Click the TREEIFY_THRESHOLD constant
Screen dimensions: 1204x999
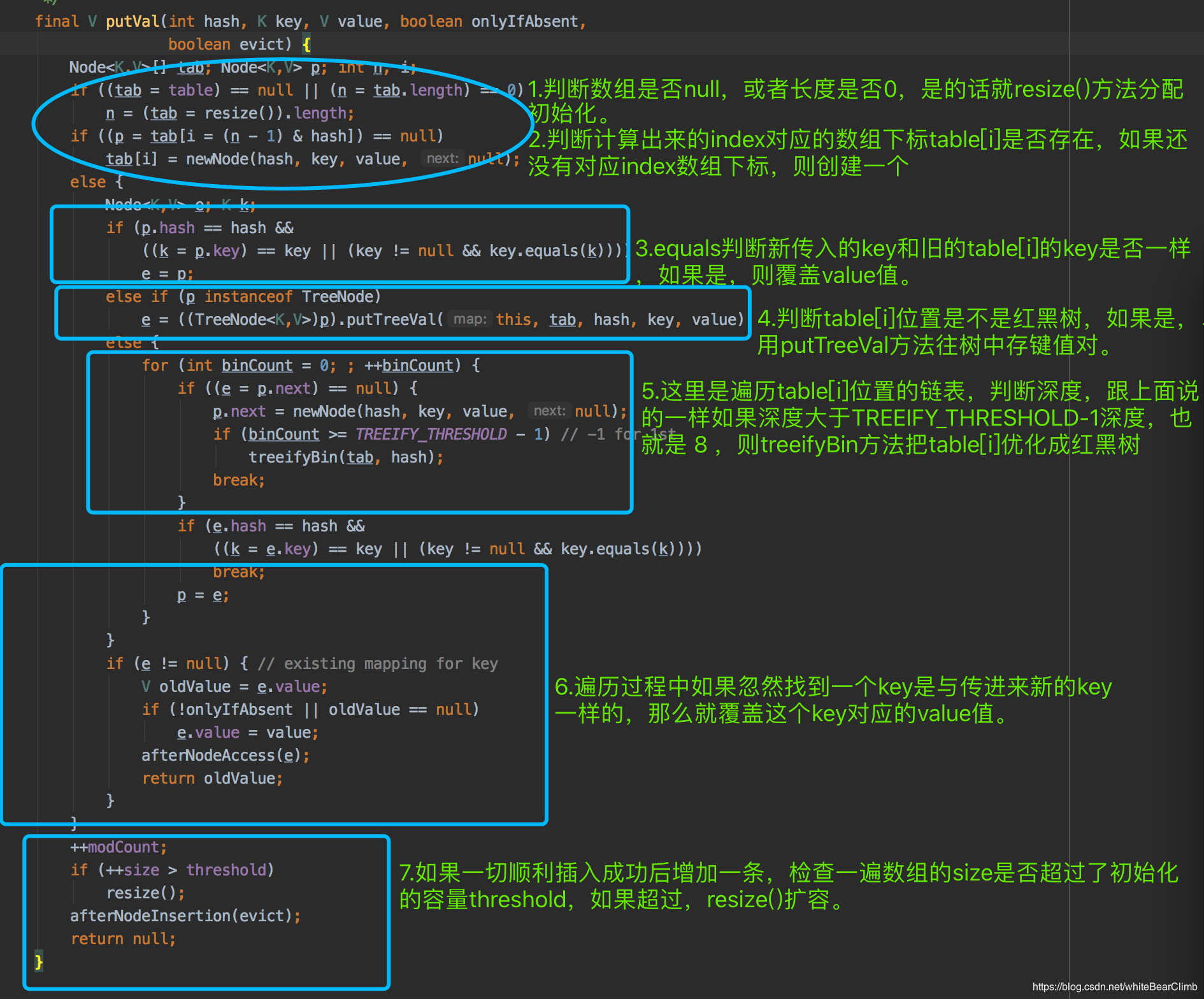(431, 435)
